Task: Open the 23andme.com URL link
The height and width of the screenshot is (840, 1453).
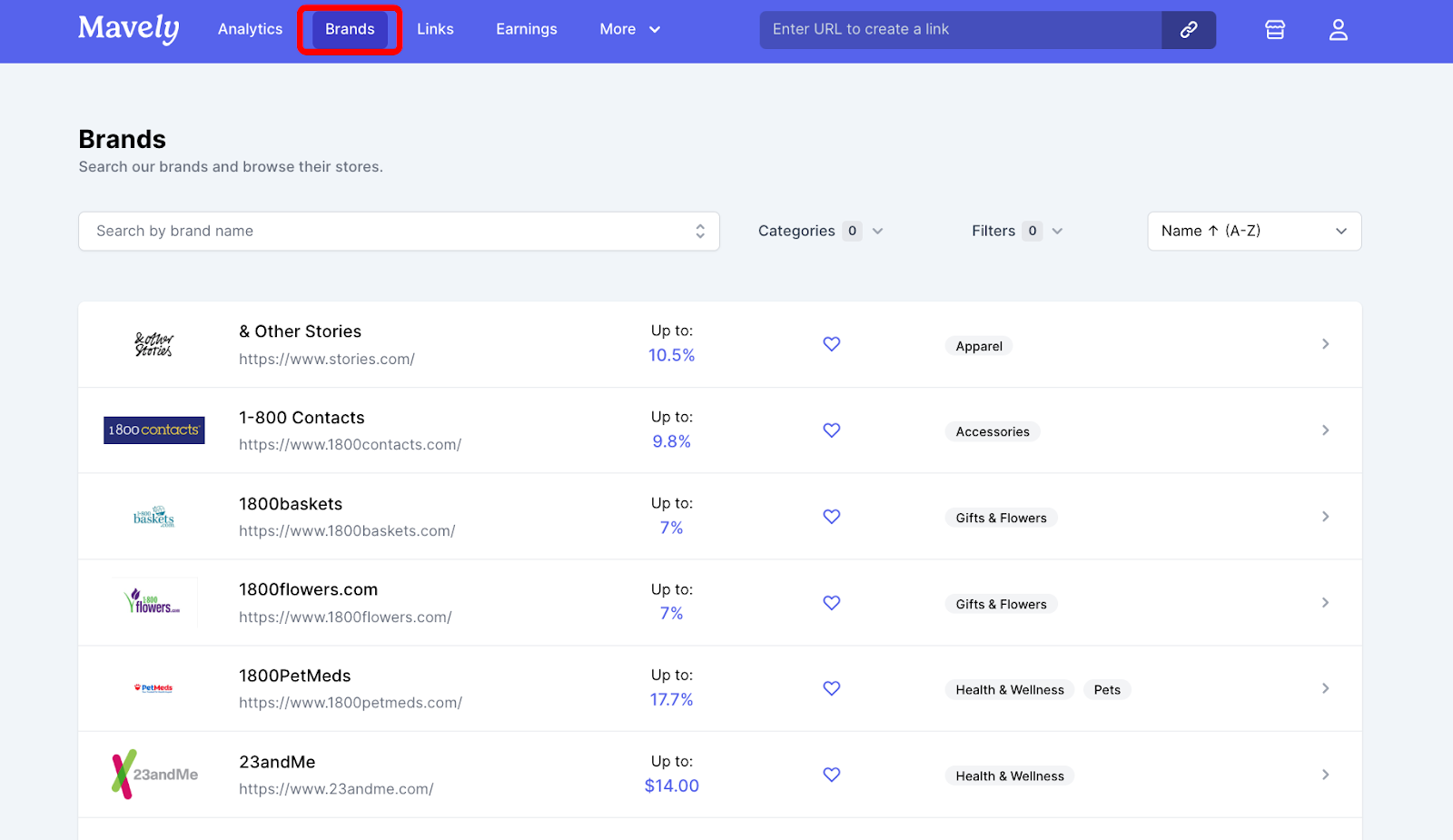Action: click(x=336, y=789)
